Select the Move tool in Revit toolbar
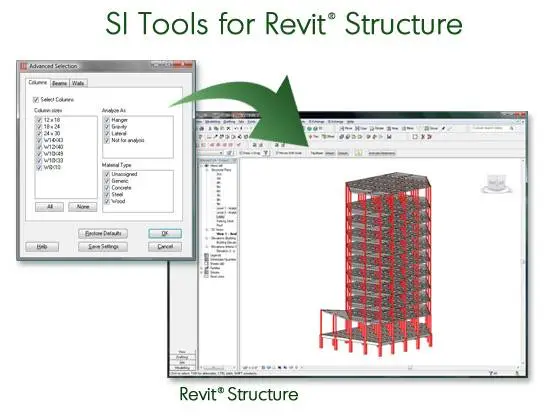 [346, 128]
